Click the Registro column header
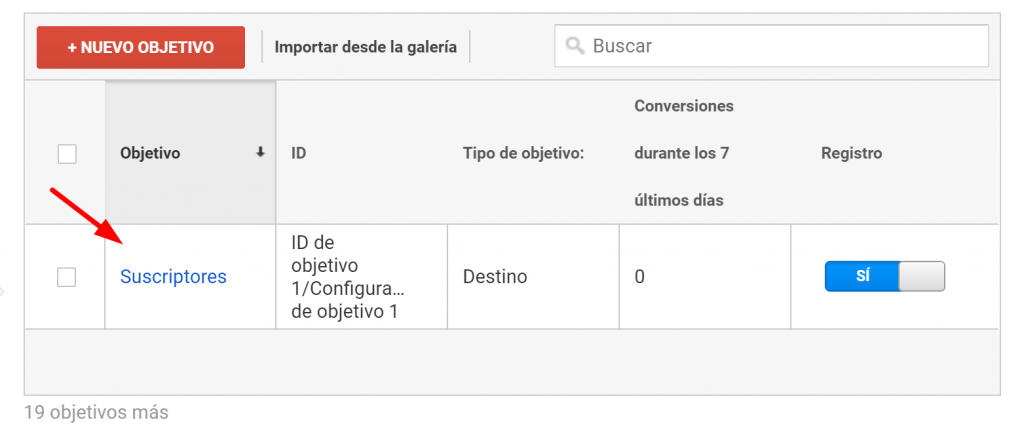This screenshot has height=426, width=1024. click(x=851, y=154)
